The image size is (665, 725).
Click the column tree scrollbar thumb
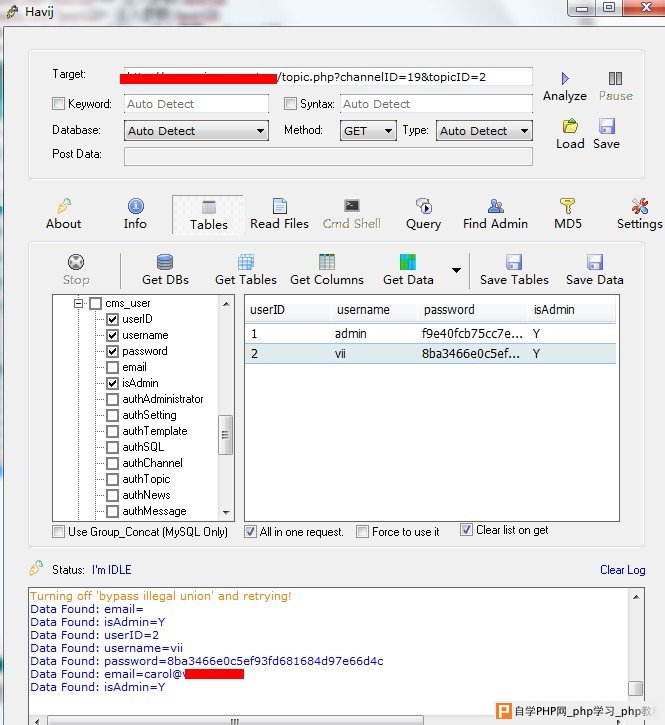[225, 435]
